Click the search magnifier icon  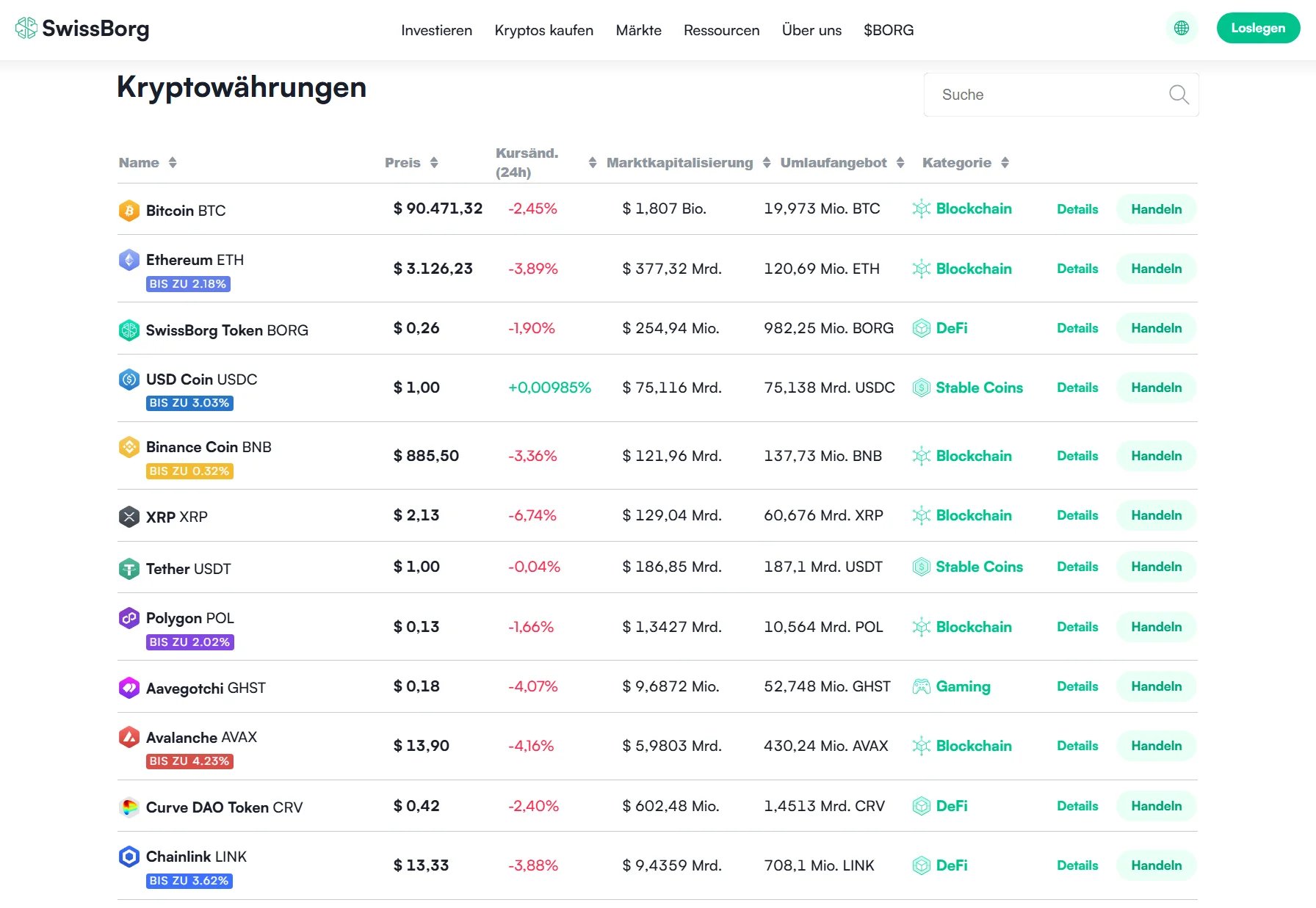[x=1179, y=95]
